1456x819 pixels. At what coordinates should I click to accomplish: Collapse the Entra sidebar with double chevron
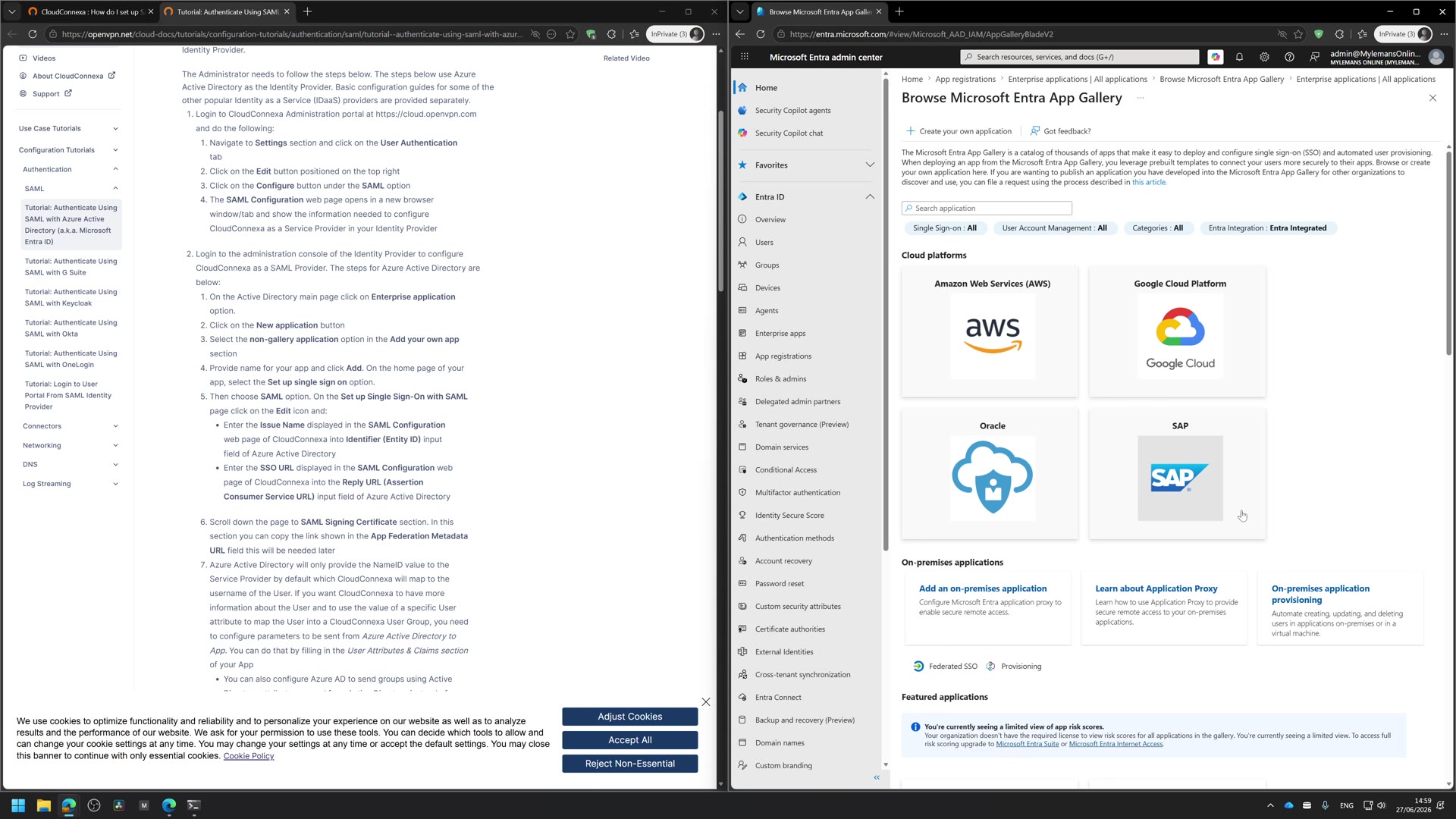coord(877,777)
